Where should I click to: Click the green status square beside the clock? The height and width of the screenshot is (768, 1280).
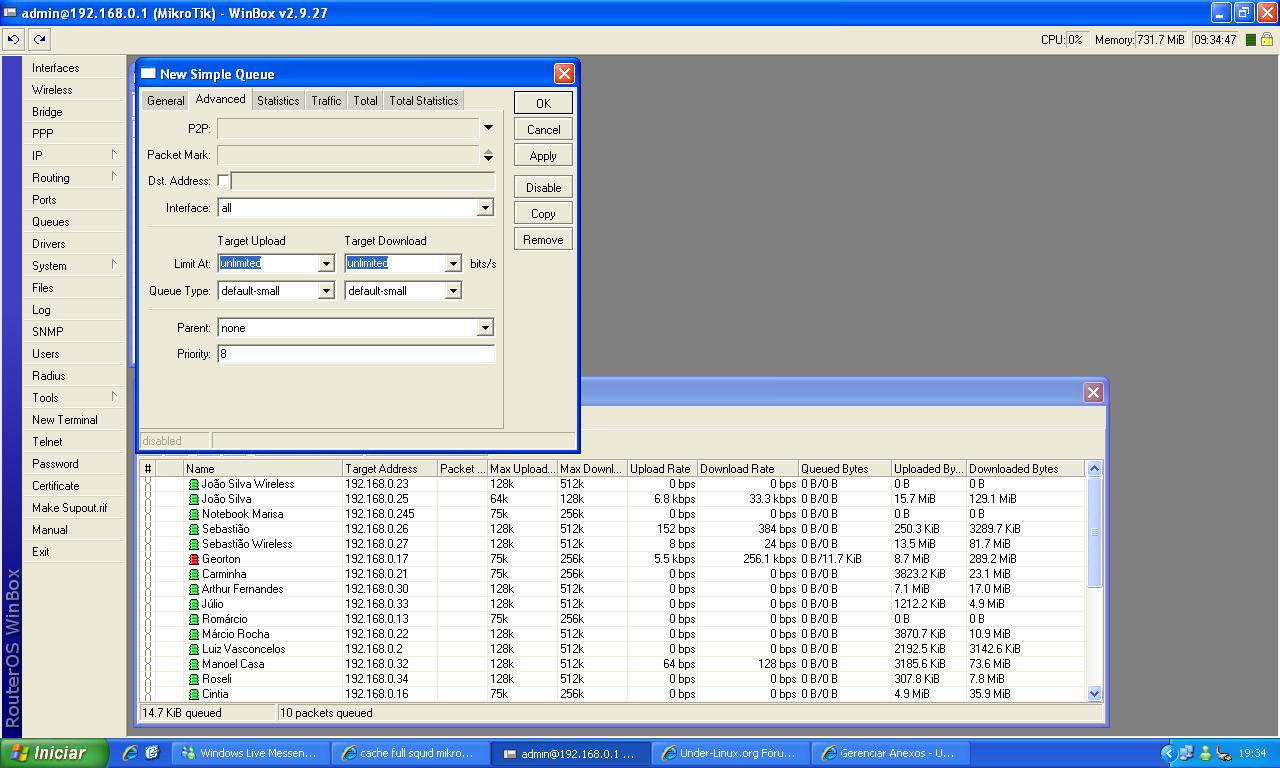click(1250, 40)
